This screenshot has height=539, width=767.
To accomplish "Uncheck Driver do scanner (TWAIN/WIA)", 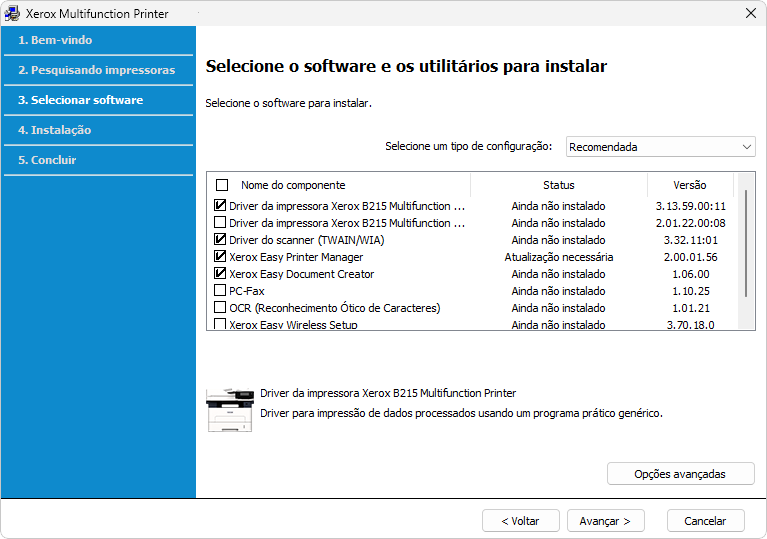I will 220,240.
